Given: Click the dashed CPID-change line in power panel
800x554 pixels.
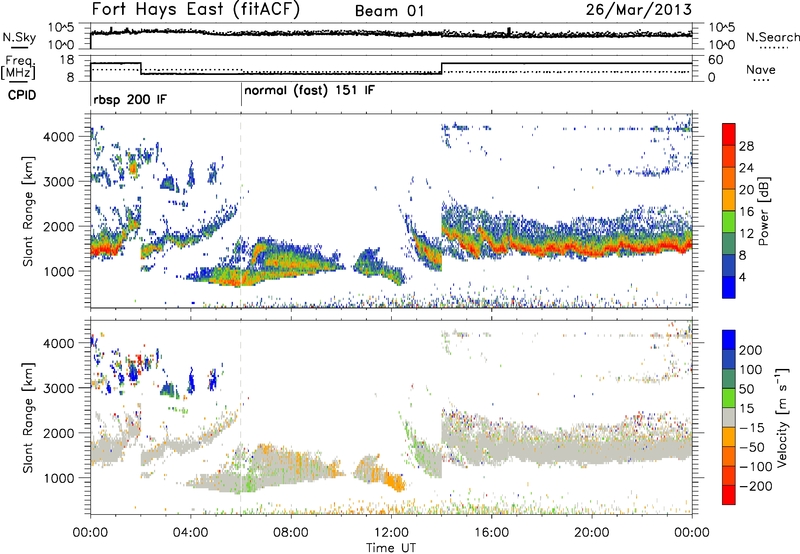Looking at the screenshot, I should tap(241, 211).
